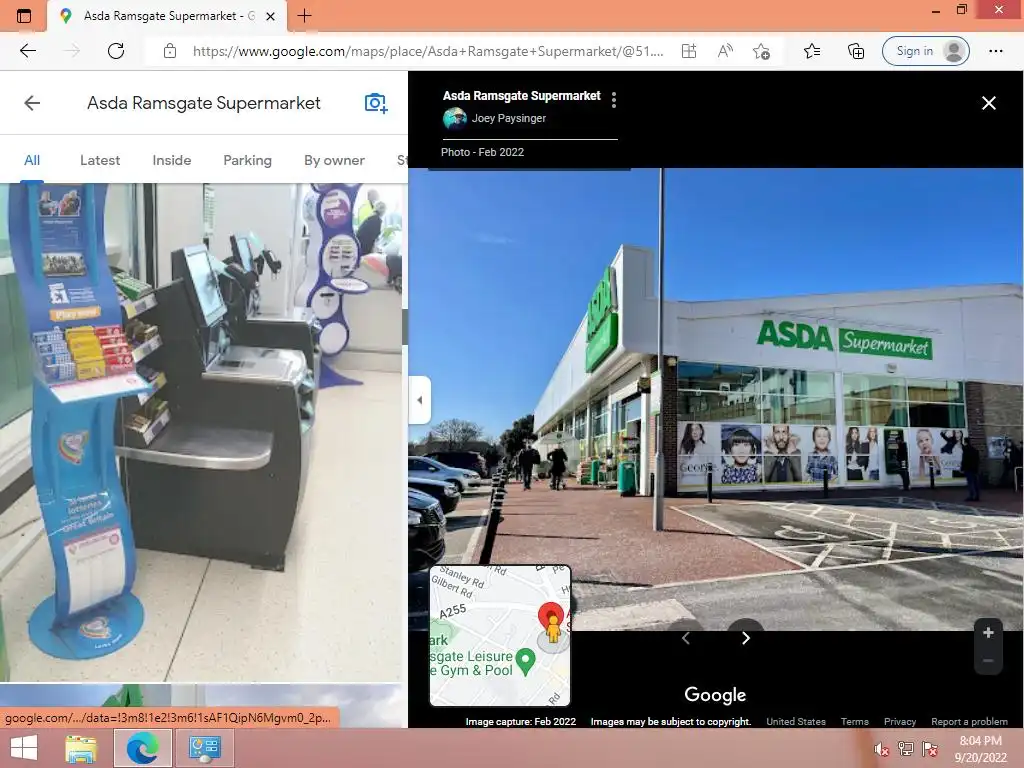Open Joey Paysinger contributor profile

[508, 118]
